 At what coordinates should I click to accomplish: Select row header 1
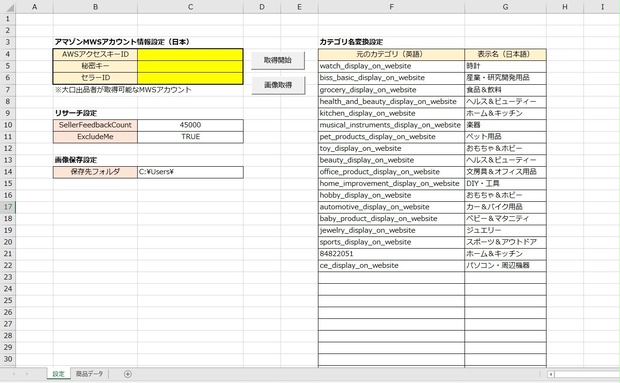[x=8, y=19]
